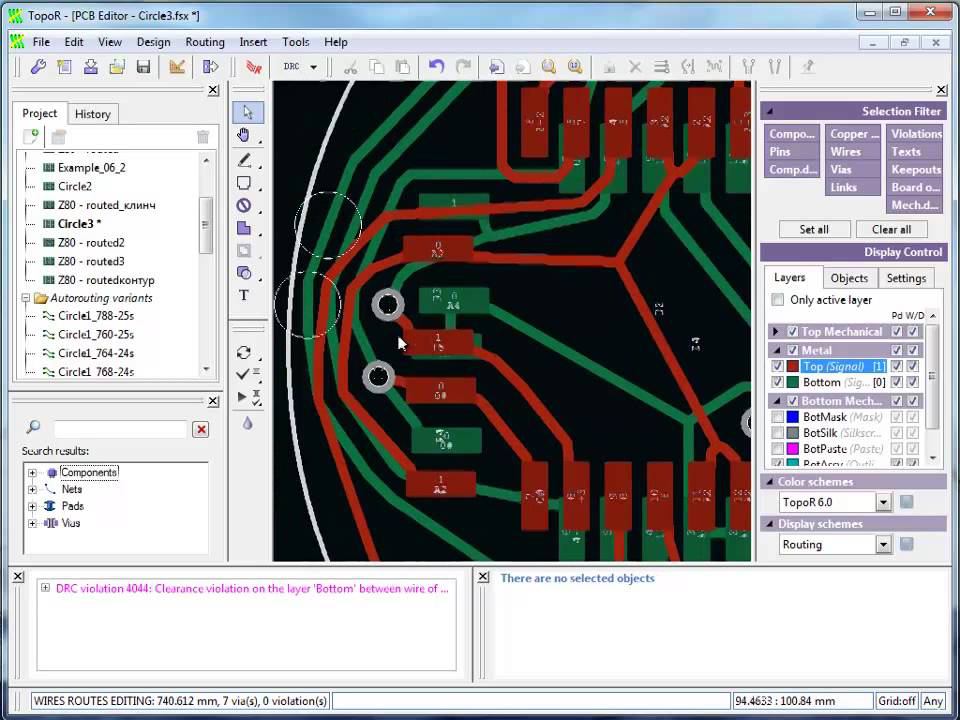This screenshot has width=960, height=720.
Task: Click the save floppy disk icon
Action: tap(143, 67)
